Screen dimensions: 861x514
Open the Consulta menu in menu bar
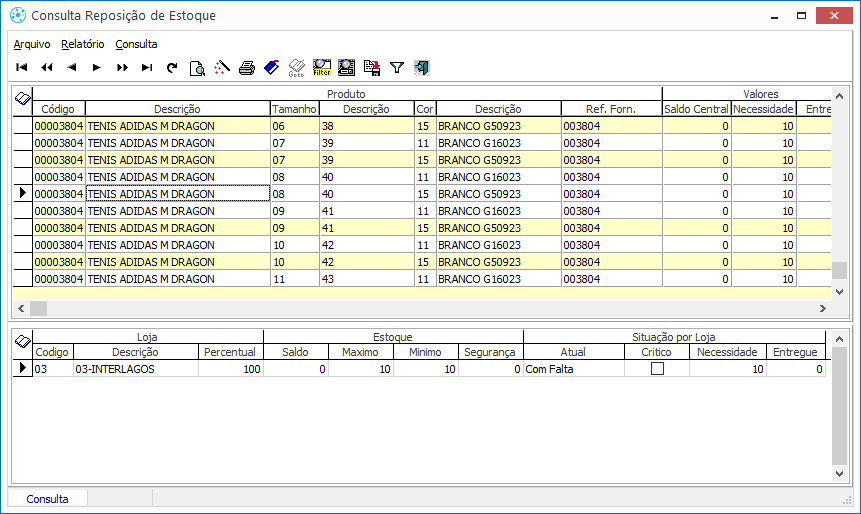click(x=136, y=44)
